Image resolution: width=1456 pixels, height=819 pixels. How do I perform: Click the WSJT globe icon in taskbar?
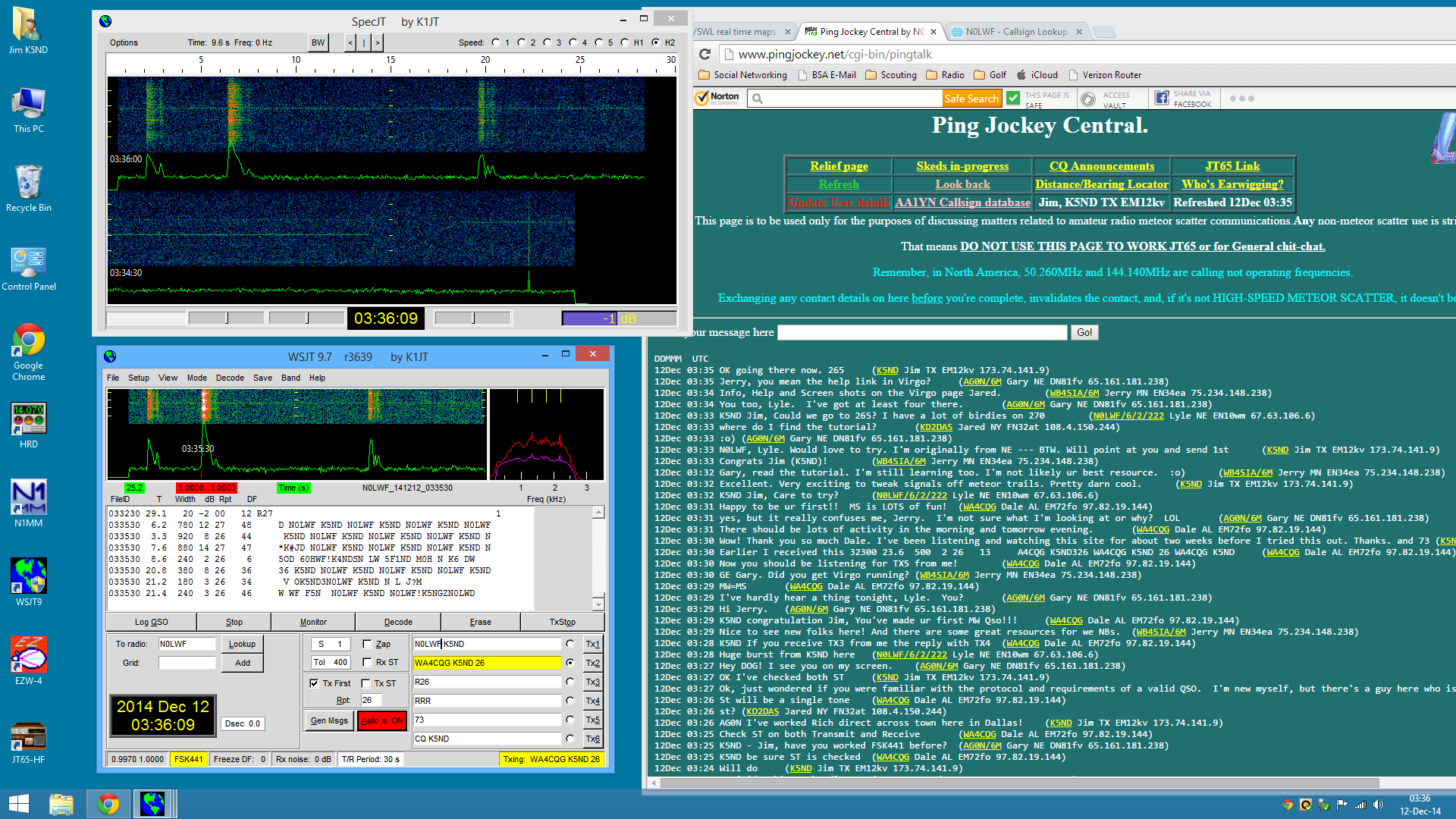point(152,803)
